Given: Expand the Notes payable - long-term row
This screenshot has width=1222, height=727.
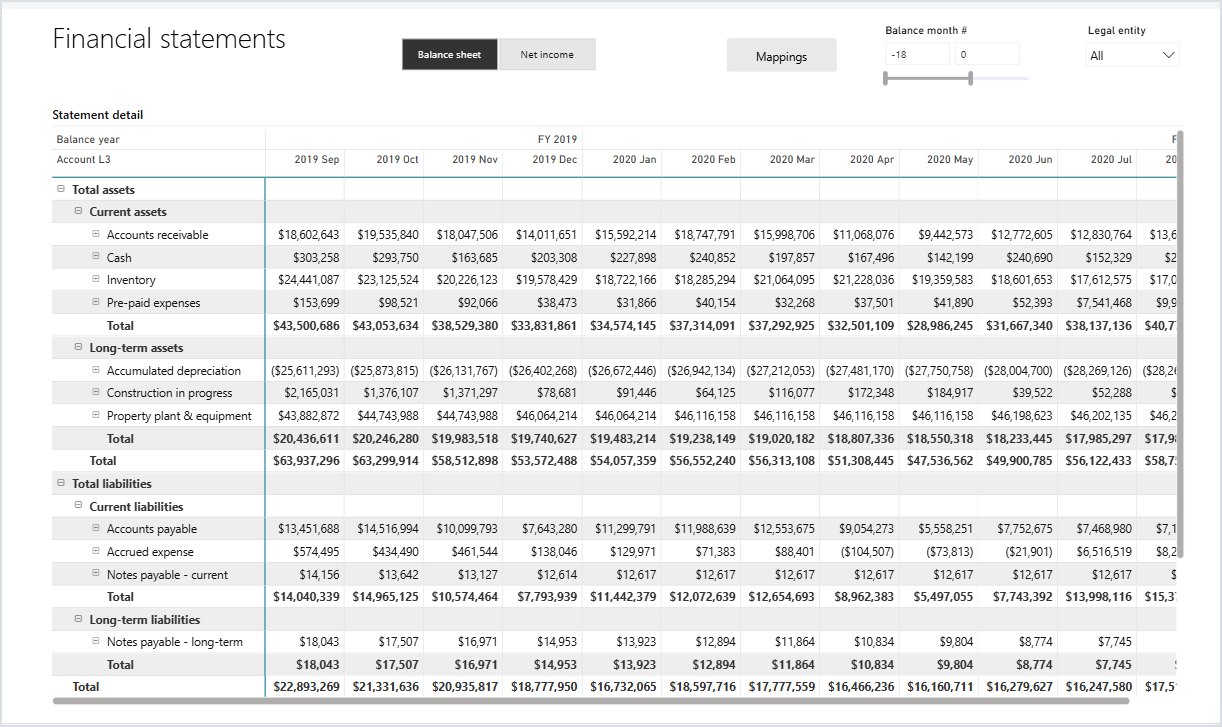Looking at the screenshot, I should click(96, 642).
